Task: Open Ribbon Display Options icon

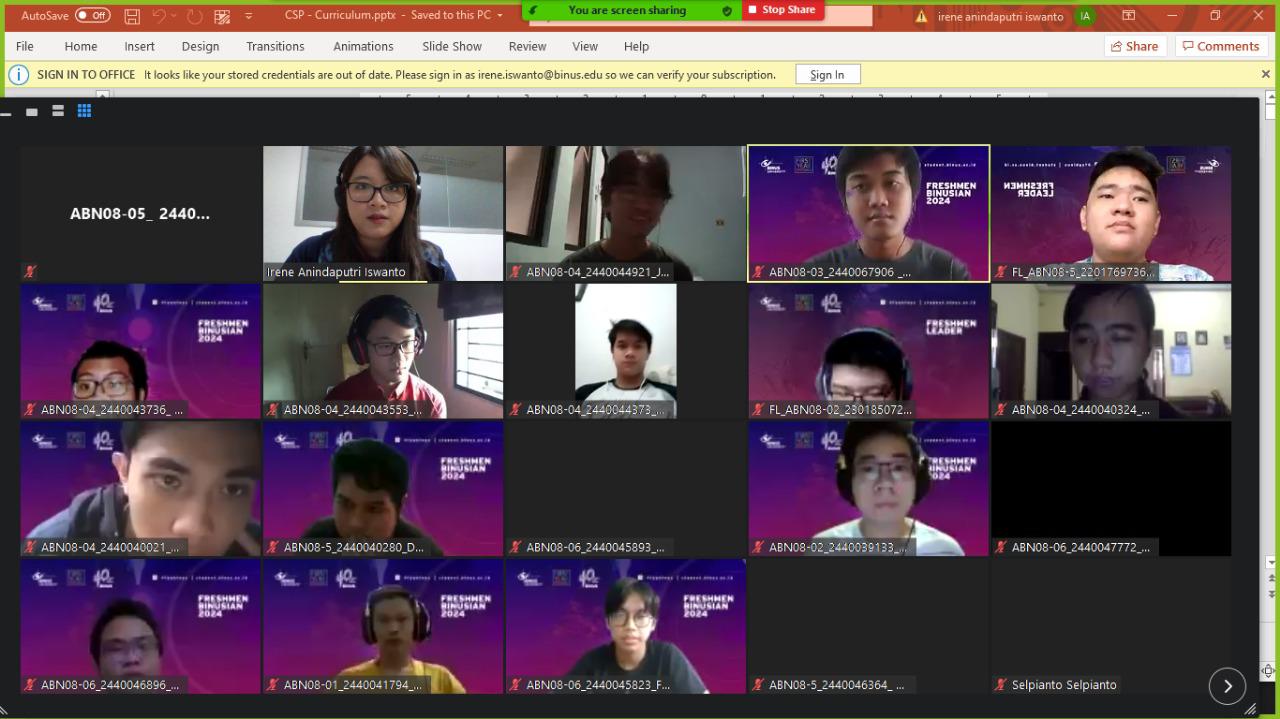Action: pyautogui.click(x=1128, y=16)
